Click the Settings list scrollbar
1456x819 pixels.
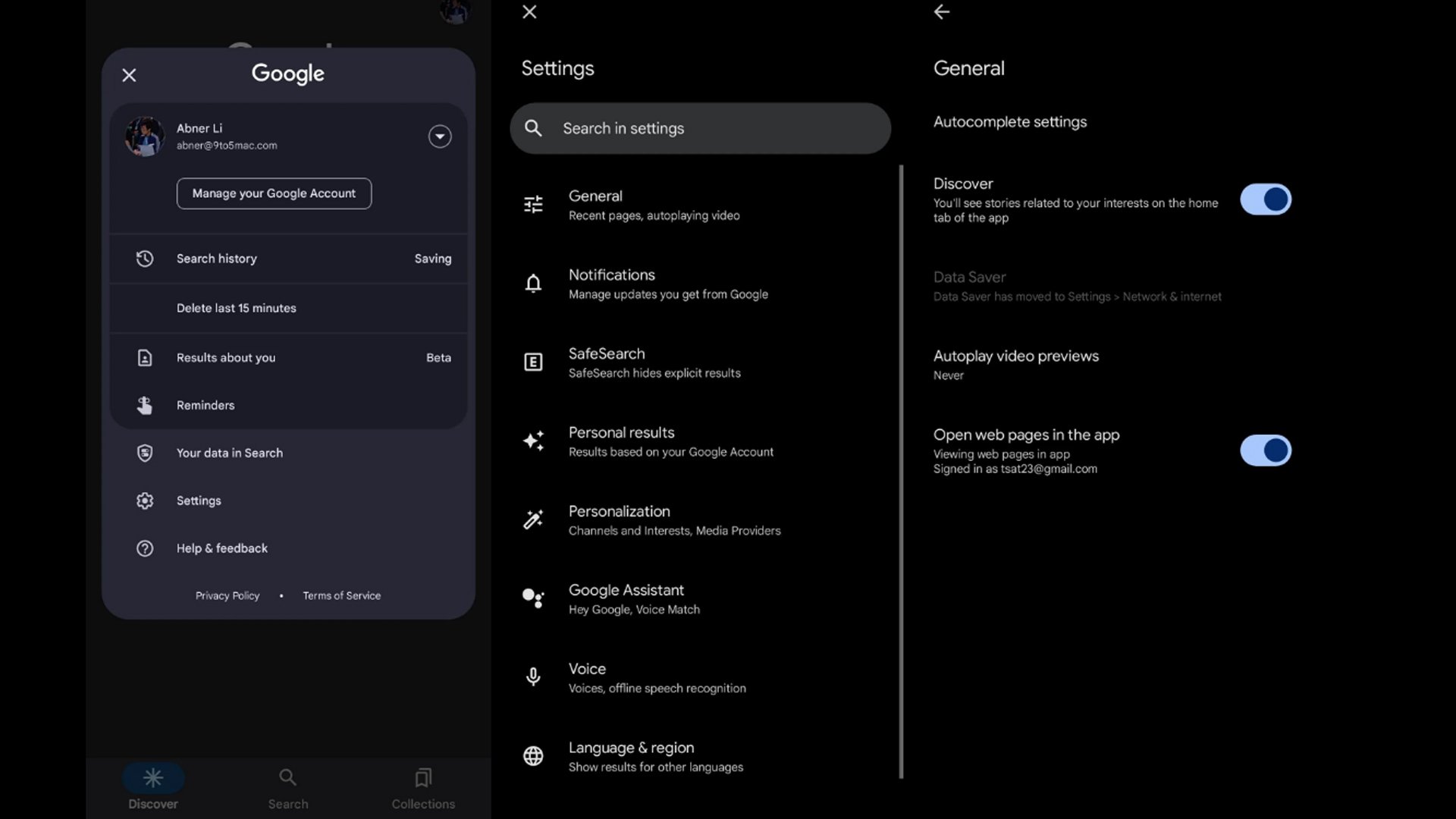[x=901, y=470]
